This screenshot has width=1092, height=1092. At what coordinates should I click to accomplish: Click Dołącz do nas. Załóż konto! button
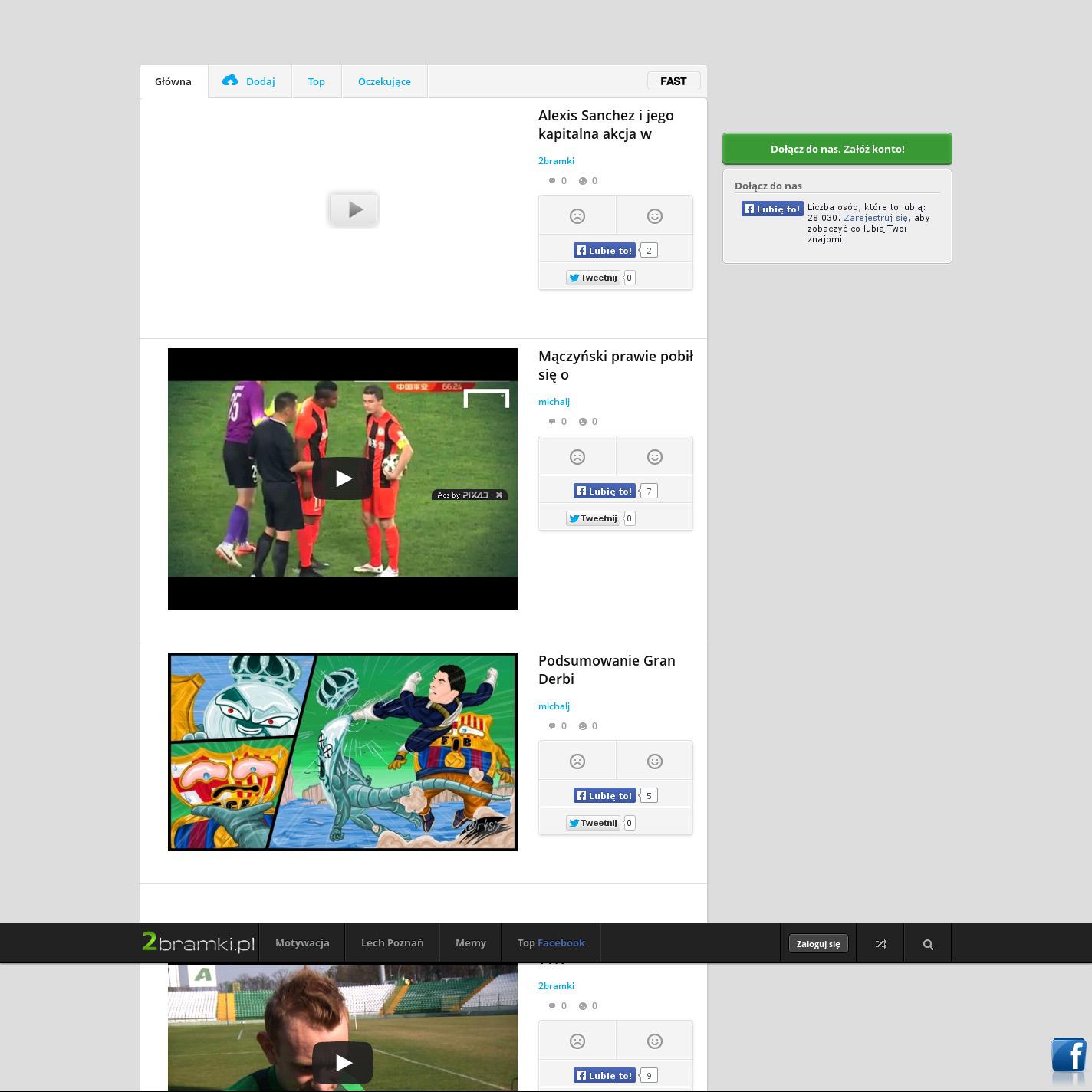pos(837,149)
